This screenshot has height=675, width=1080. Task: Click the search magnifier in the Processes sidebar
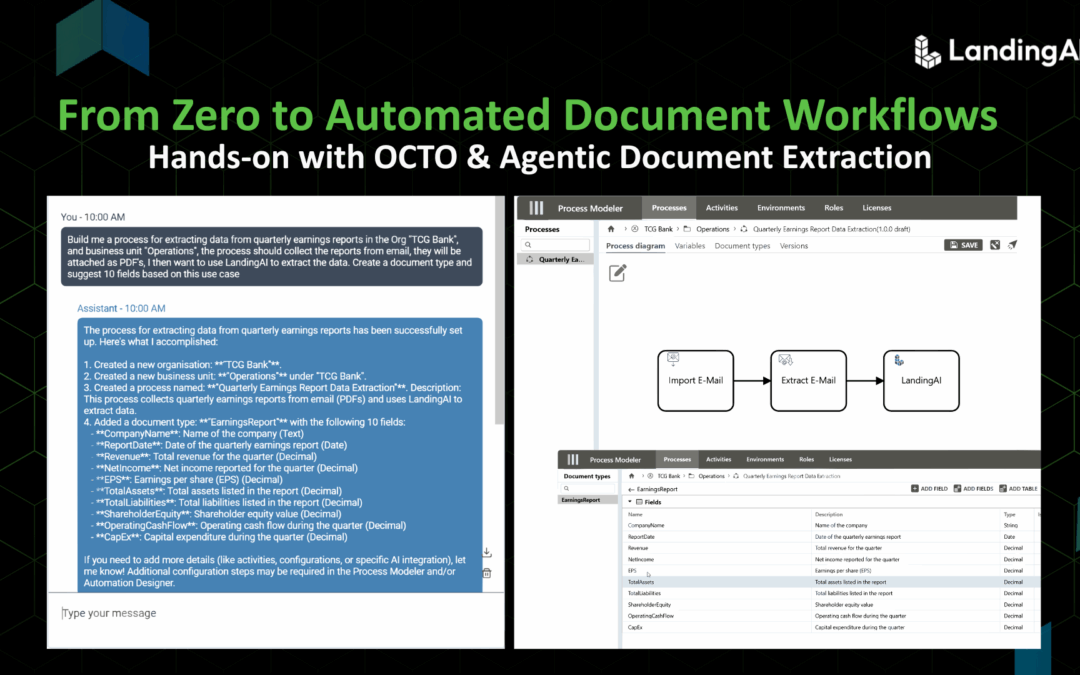[526, 244]
